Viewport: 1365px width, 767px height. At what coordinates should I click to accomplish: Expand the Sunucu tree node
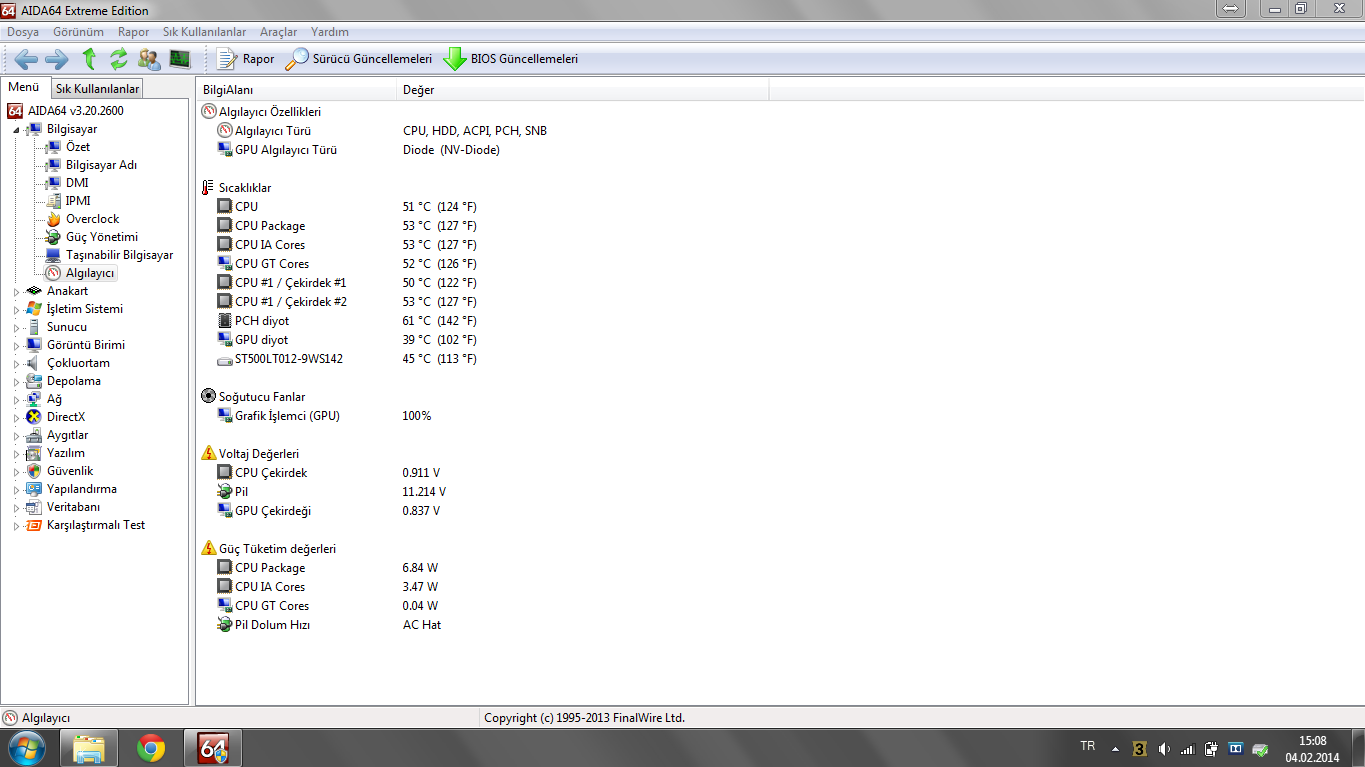[x=16, y=327]
